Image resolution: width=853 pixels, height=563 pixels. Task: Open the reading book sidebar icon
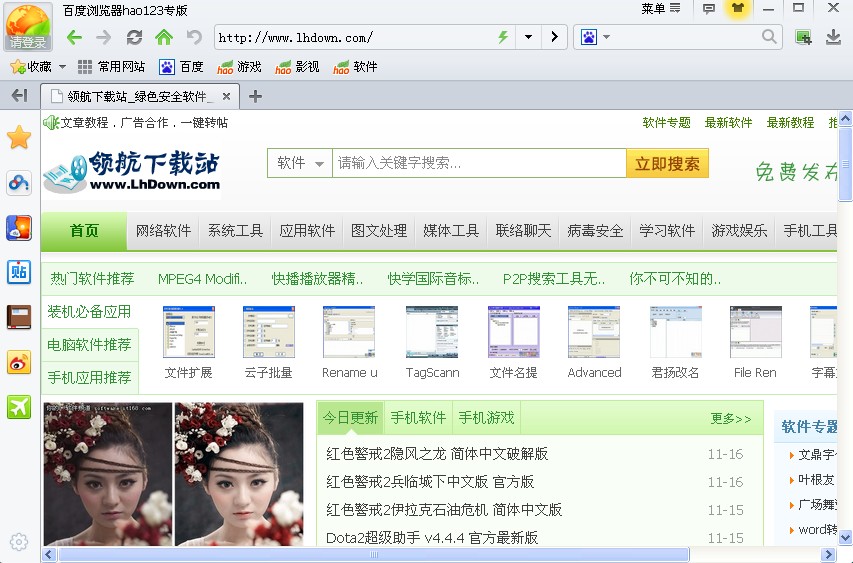[19, 318]
